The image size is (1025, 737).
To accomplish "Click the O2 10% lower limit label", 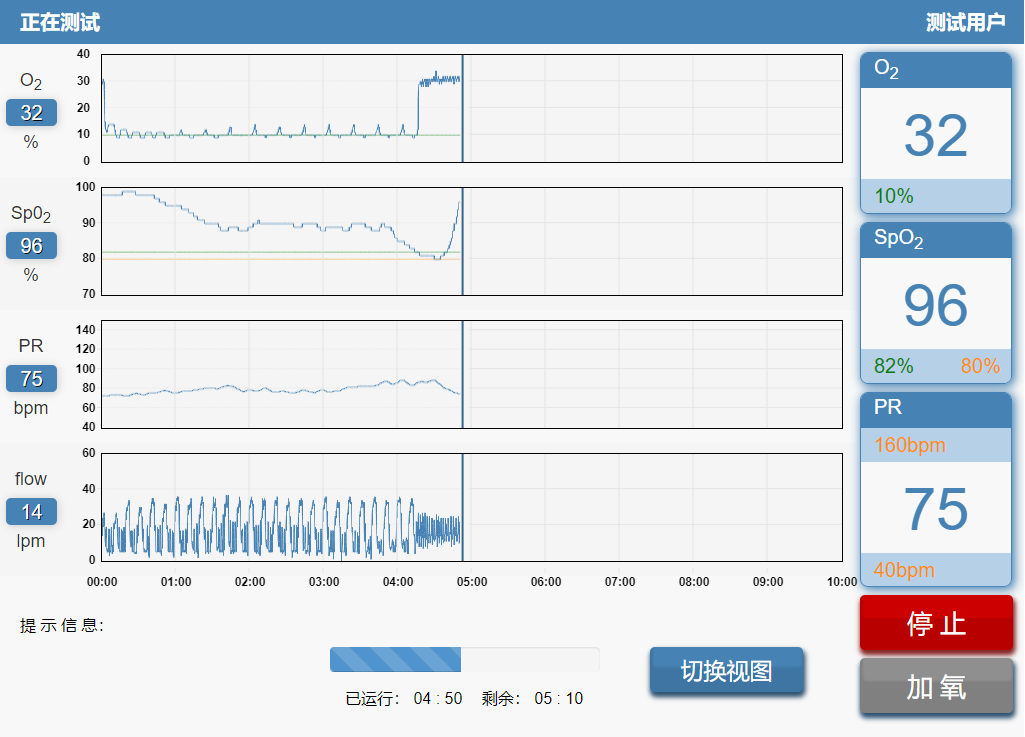I will pos(894,196).
